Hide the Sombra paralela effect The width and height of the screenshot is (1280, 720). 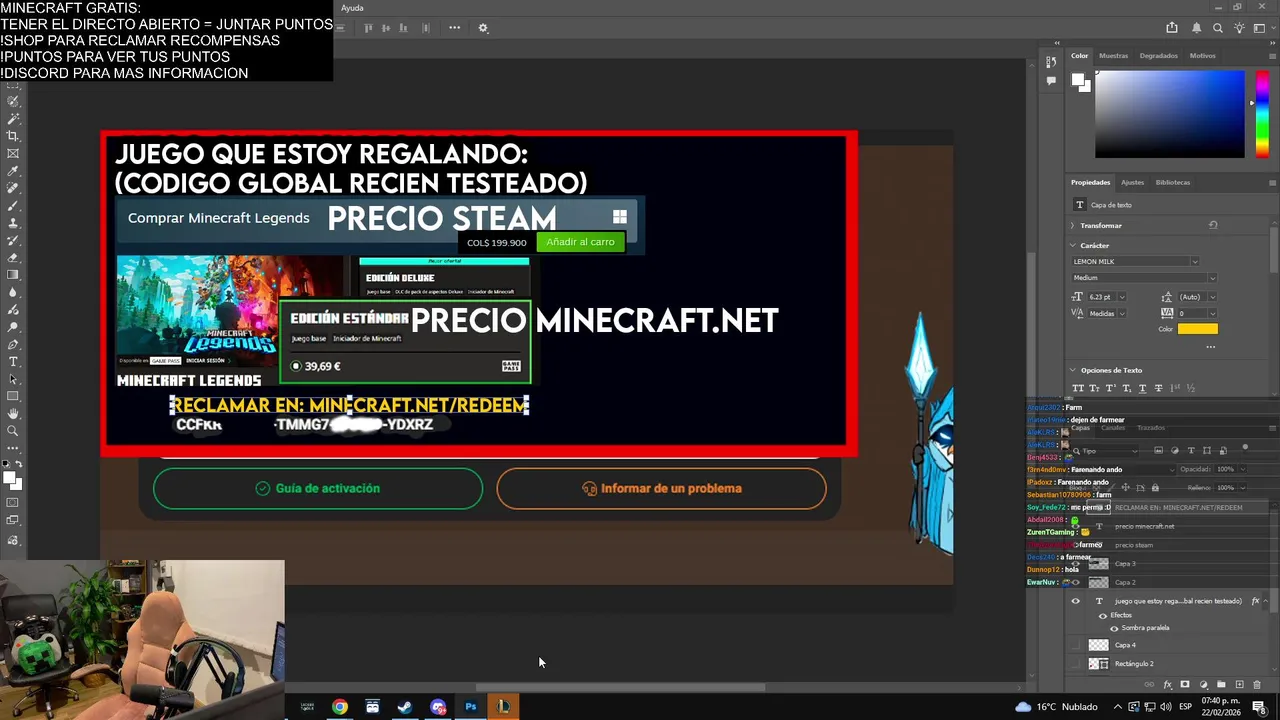point(1114,628)
